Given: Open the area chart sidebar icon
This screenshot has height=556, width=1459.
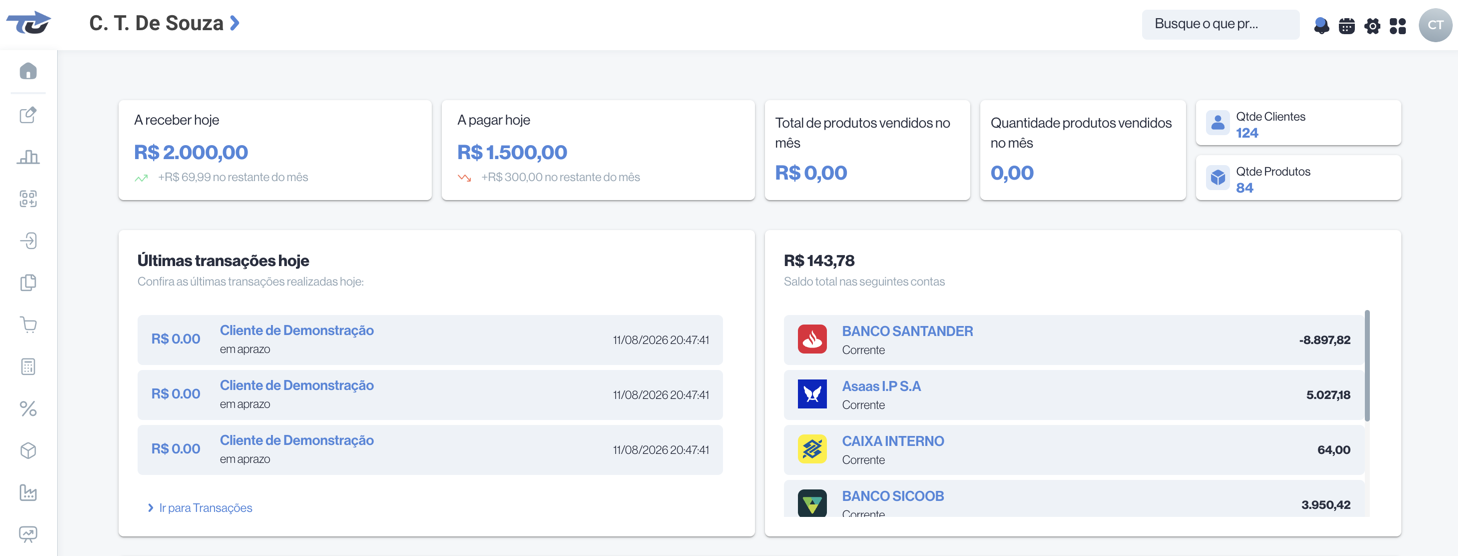Looking at the screenshot, I should click(28, 493).
